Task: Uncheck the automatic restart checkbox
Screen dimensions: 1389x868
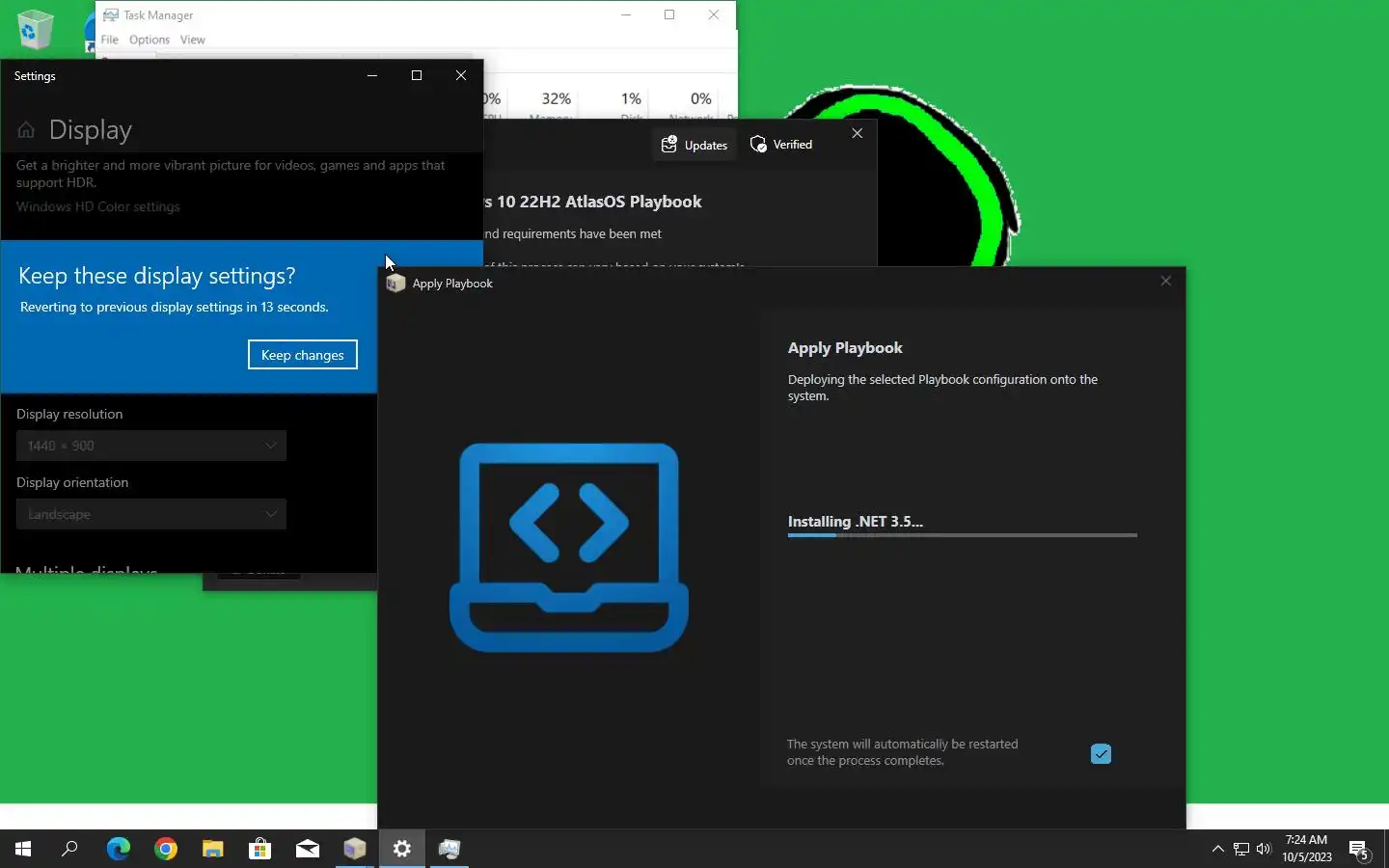Action: click(1101, 754)
